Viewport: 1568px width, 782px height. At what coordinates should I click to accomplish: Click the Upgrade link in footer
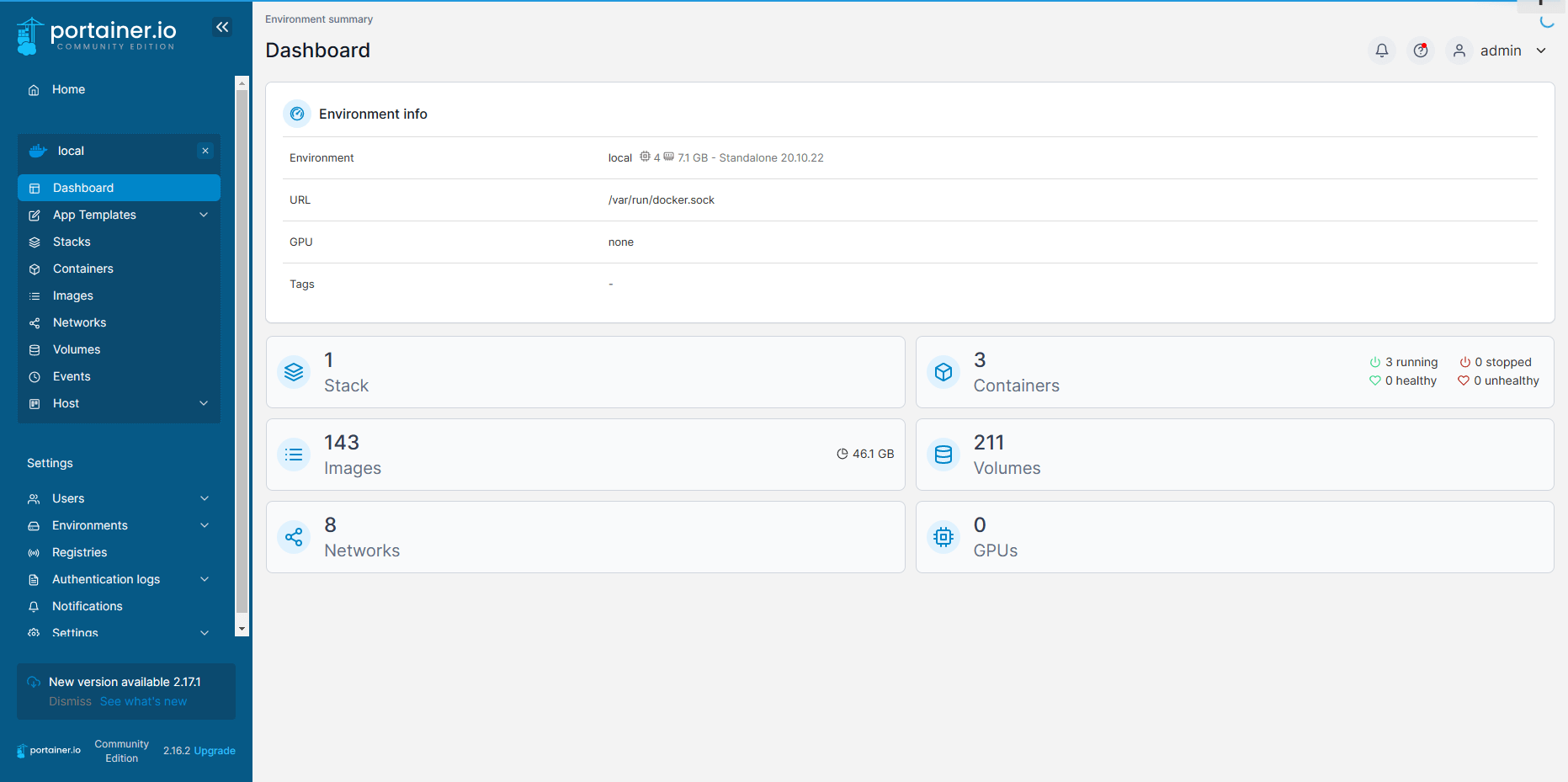pyautogui.click(x=215, y=750)
